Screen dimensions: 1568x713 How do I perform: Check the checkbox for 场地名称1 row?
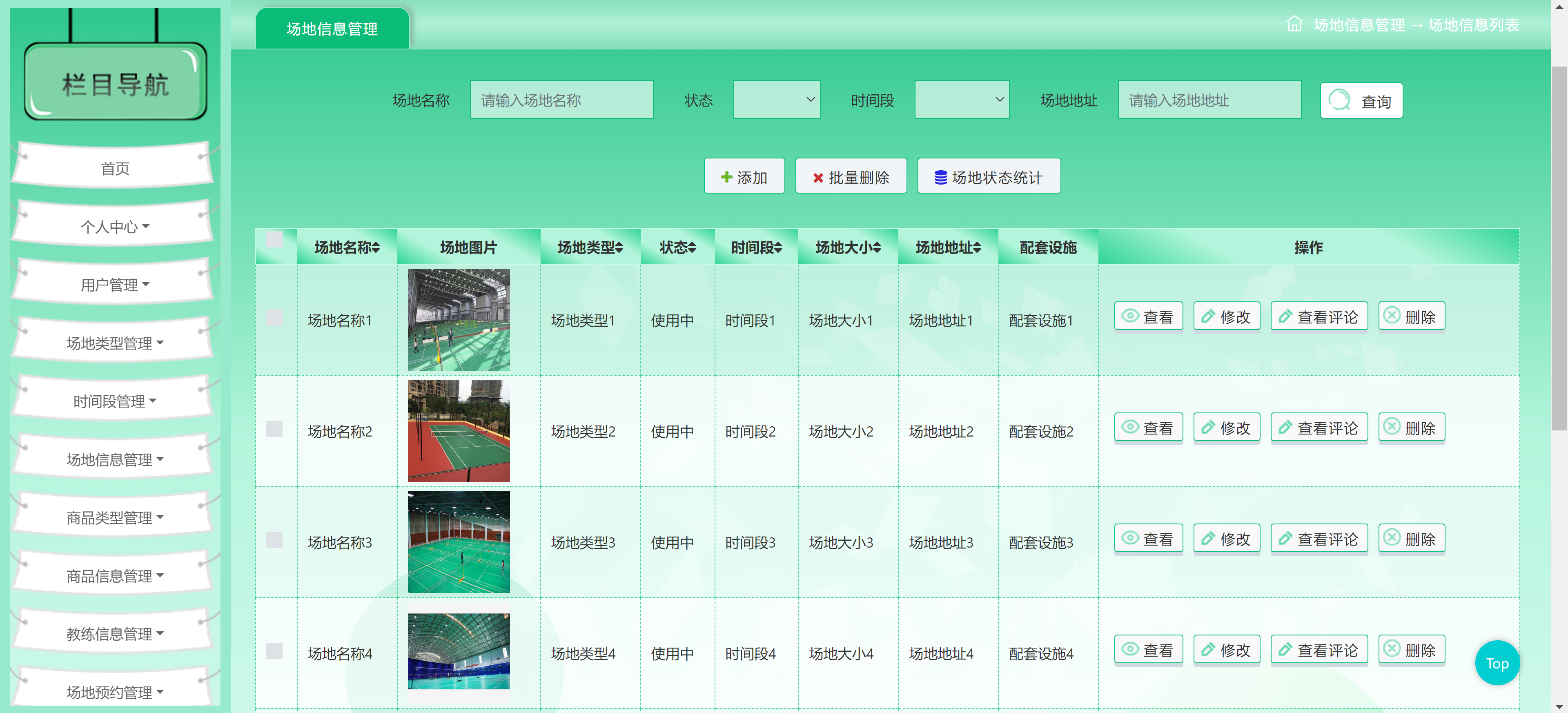click(274, 317)
